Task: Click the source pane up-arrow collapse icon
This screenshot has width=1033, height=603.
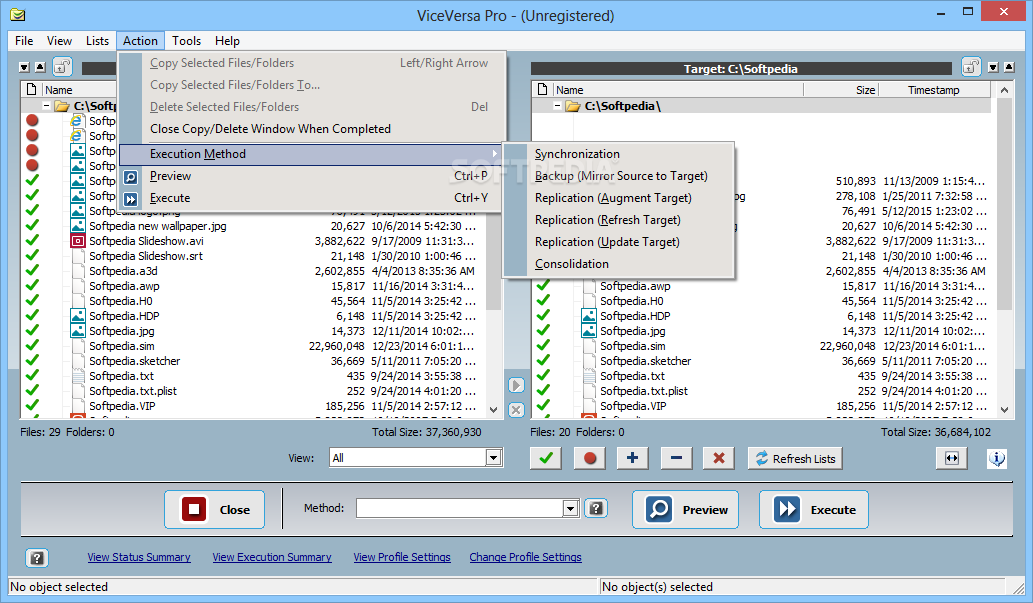Action: click(40, 67)
